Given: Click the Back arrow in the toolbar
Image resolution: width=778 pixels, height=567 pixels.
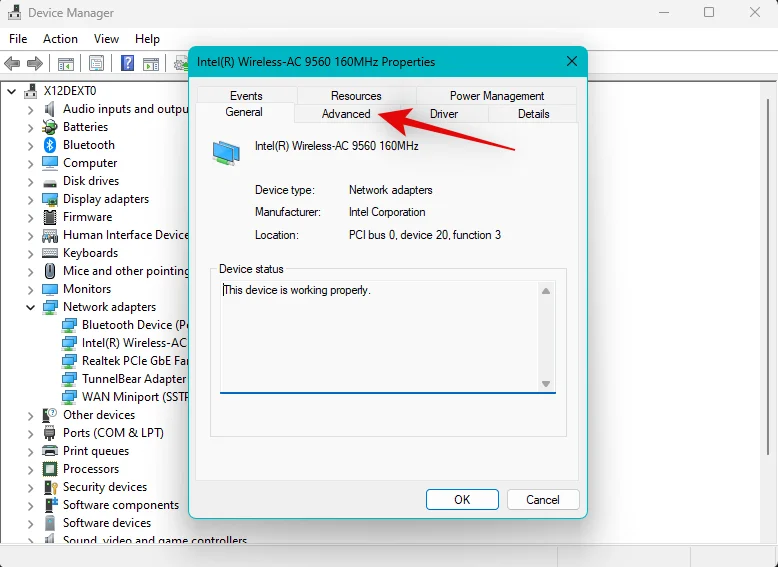Looking at the screenshot, I should (13, 64).
